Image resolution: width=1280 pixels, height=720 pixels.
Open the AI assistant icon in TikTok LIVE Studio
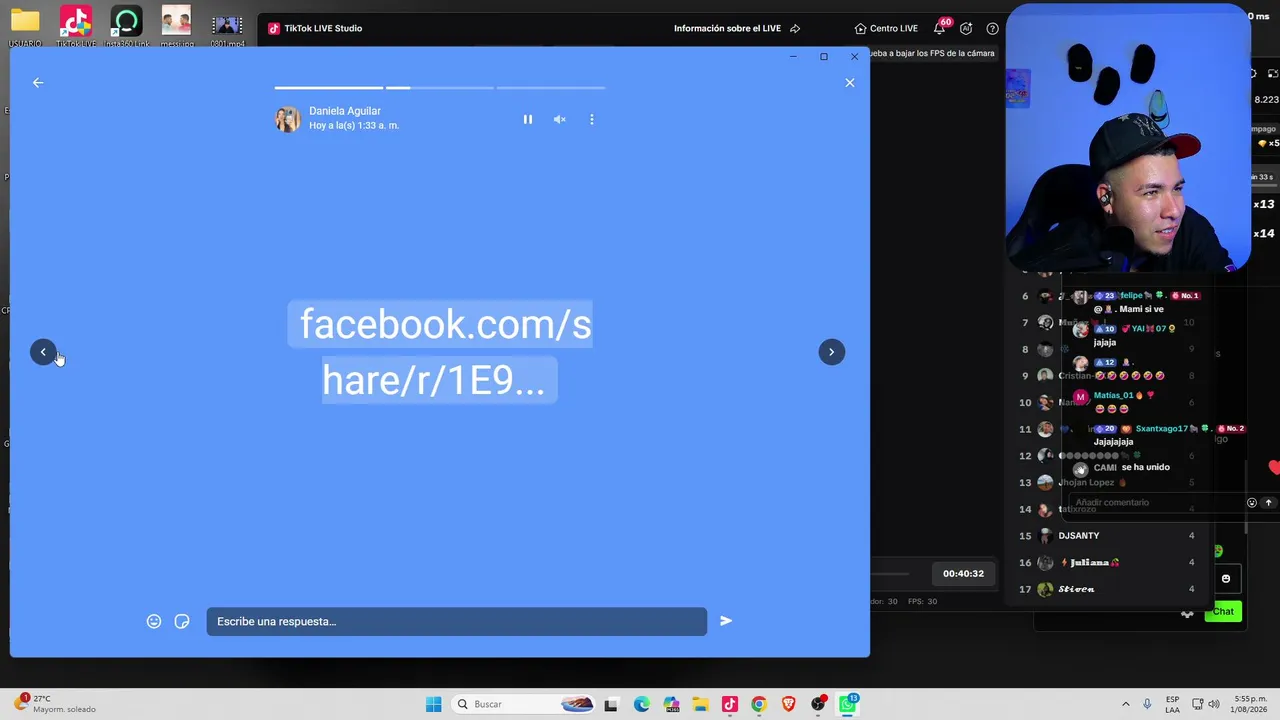coord(966,28)
